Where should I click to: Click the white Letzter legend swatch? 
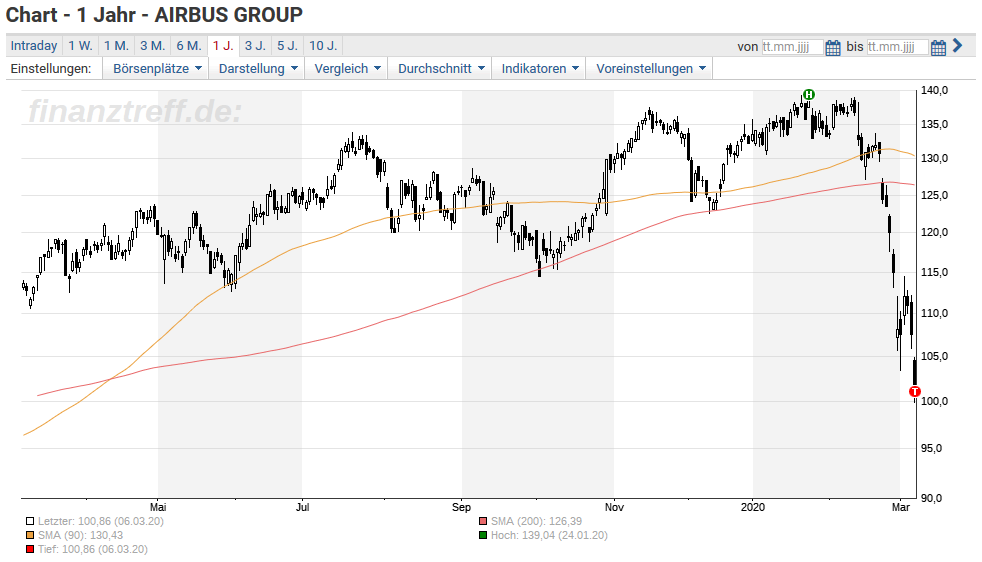[x=29, y=521]
